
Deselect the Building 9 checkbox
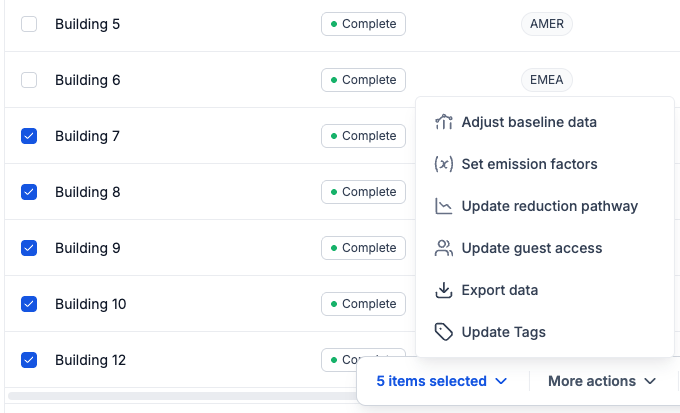click(29, 248)
